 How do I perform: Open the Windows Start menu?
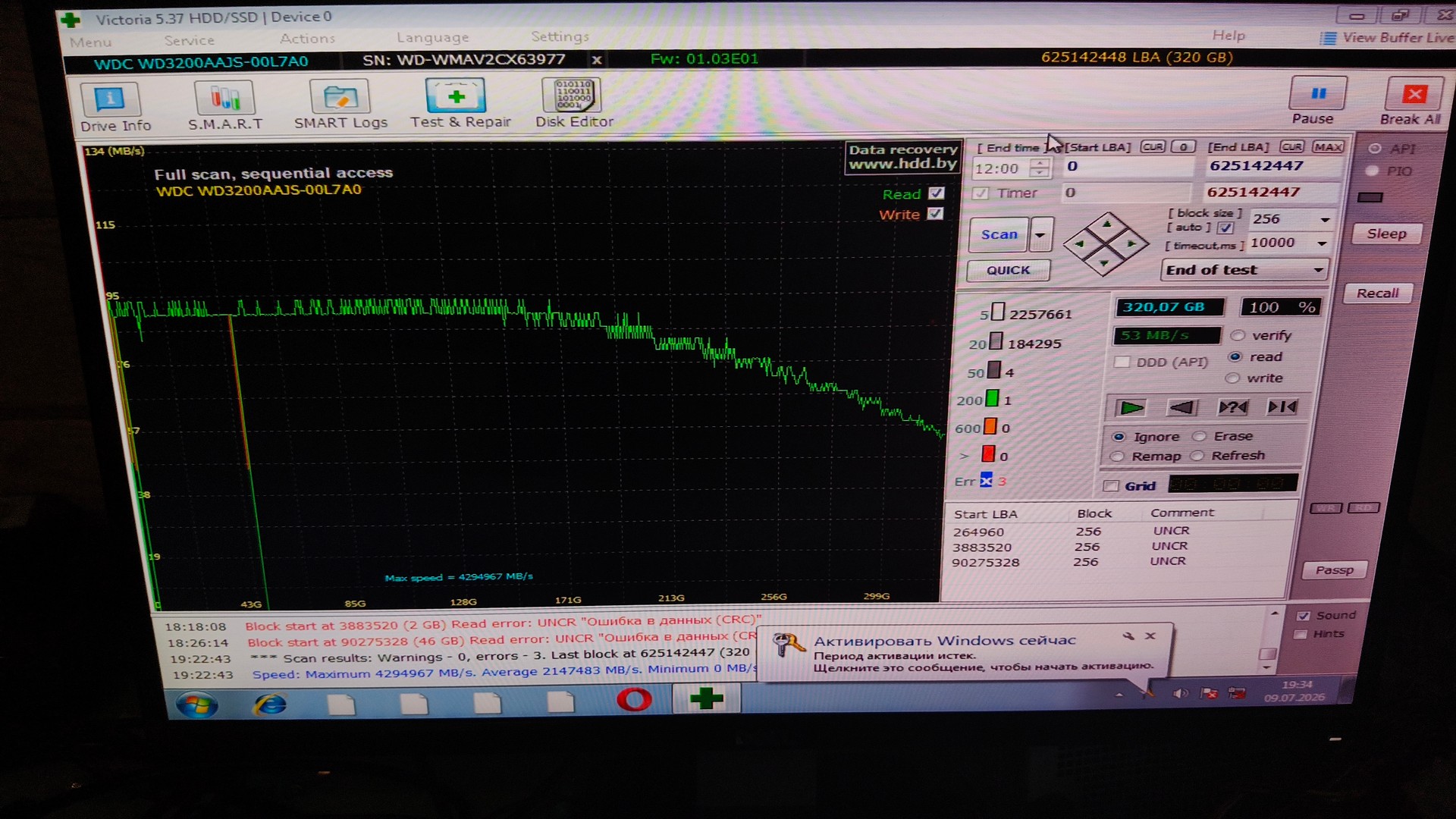197,704
